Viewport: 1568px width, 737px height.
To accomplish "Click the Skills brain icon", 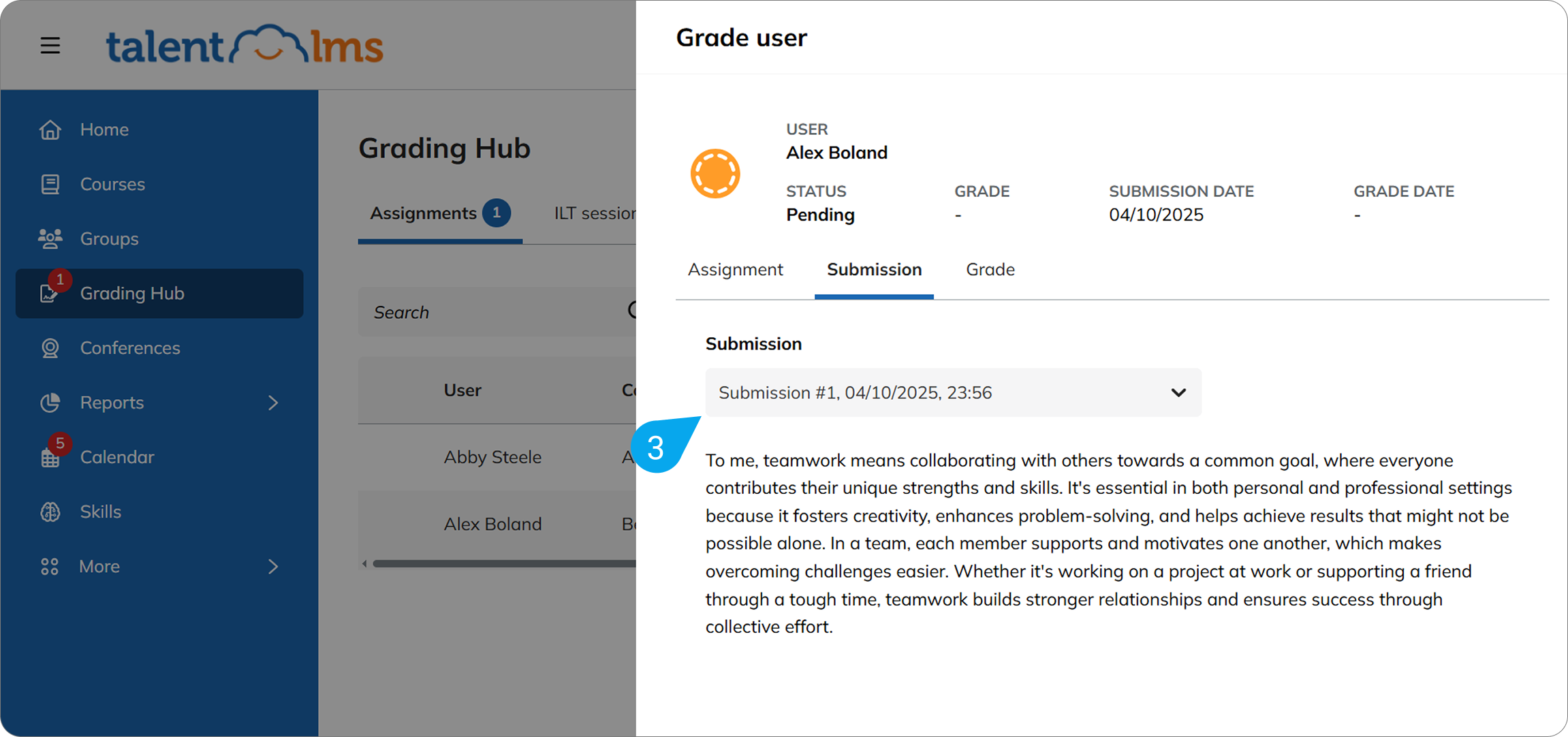I will click(x=50, y=512).
